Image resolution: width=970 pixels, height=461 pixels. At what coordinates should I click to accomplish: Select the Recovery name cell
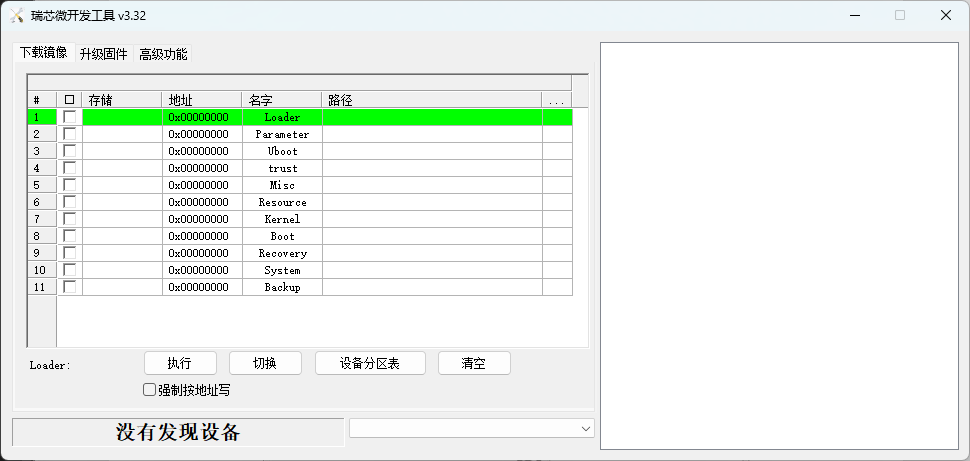tap(282, 253)
